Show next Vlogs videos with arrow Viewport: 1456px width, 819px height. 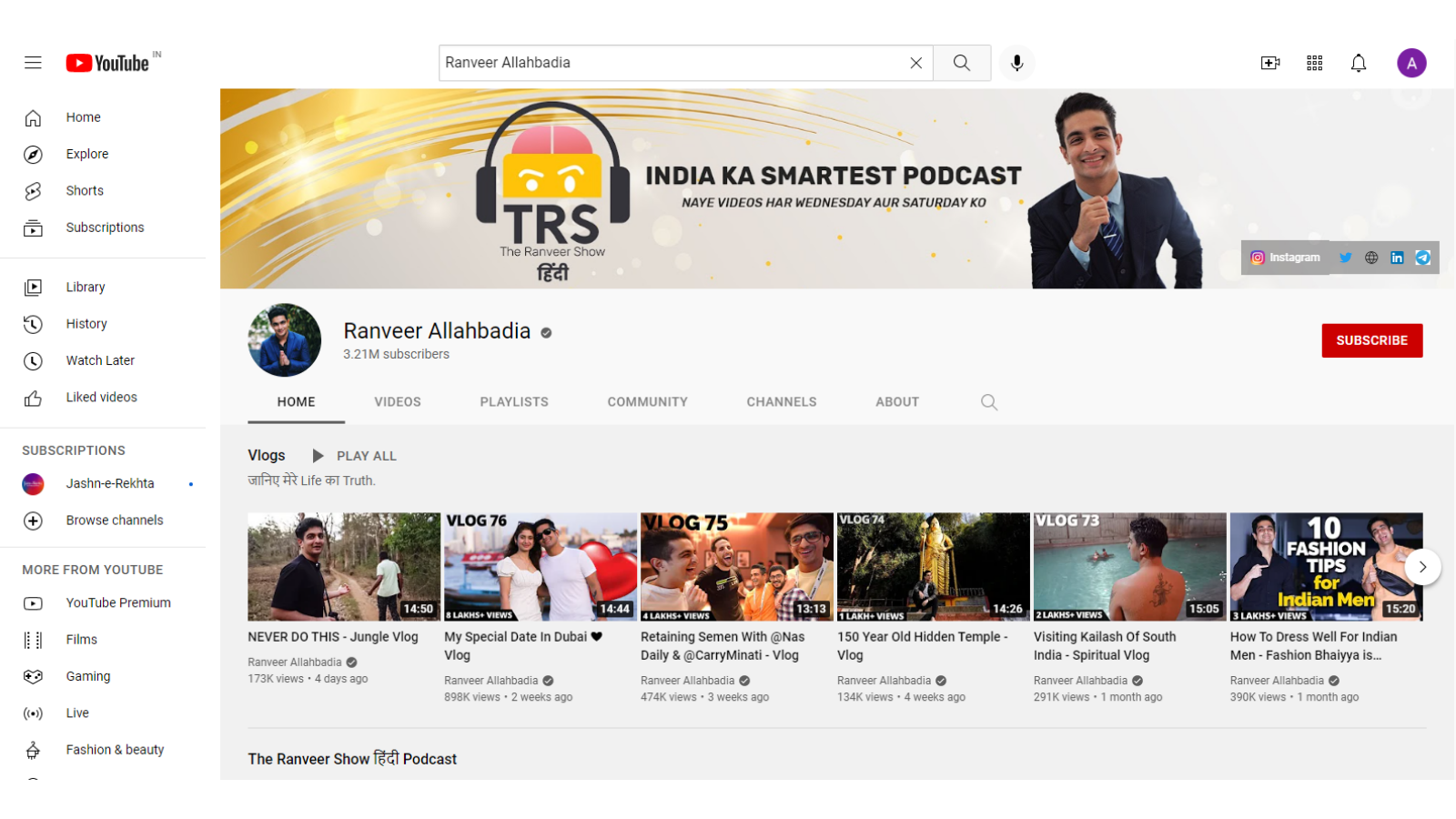click(1422, 567)
